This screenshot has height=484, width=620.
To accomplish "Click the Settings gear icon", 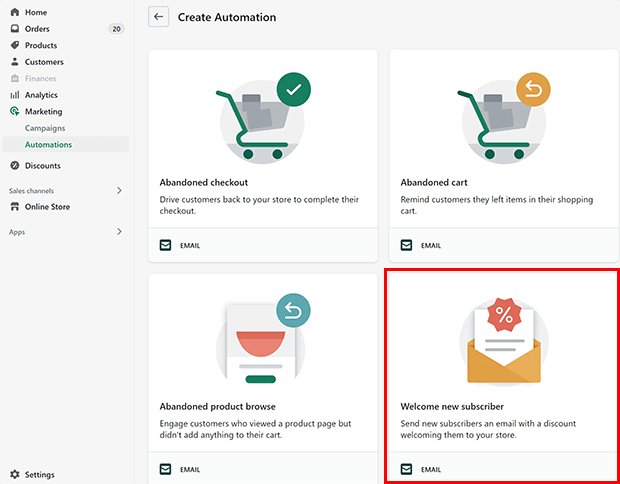I will [15, 475].
